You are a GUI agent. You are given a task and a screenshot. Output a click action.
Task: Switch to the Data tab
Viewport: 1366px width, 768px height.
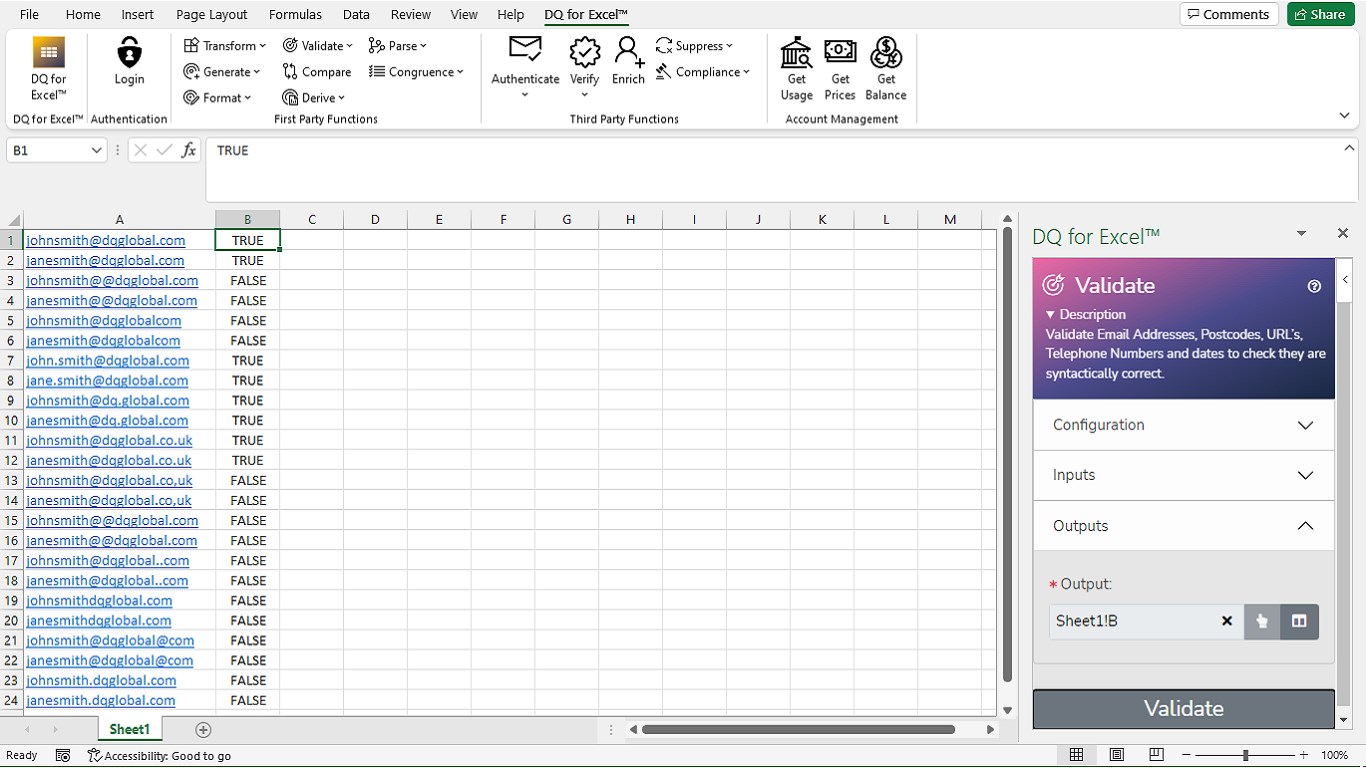tap(356, 14)
